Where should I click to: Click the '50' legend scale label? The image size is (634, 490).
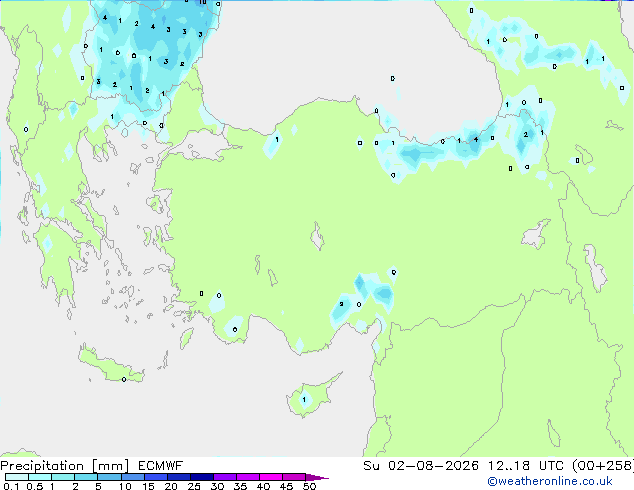pyautogui.click(x=309, y=486)
